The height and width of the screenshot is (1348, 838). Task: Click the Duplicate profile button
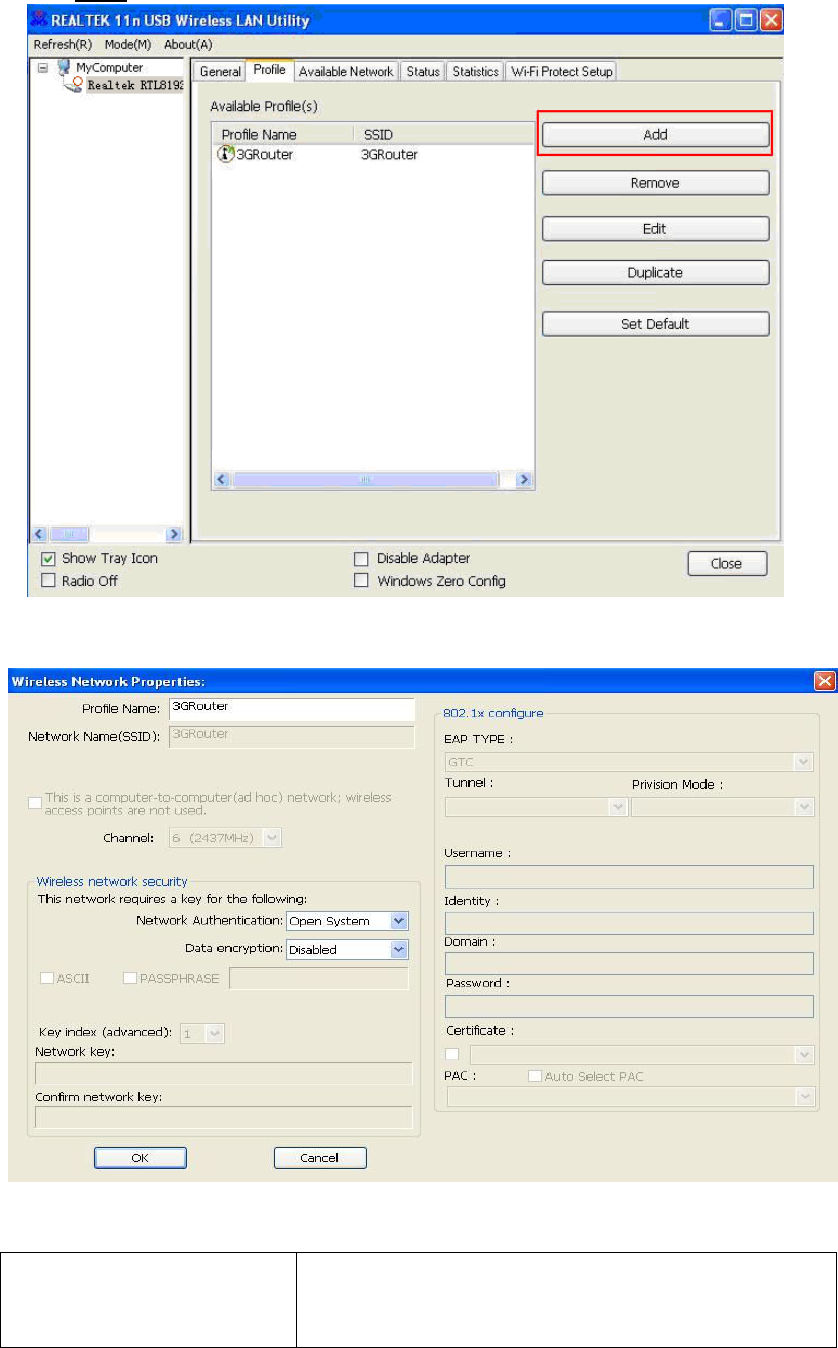[x=655, y=272]
